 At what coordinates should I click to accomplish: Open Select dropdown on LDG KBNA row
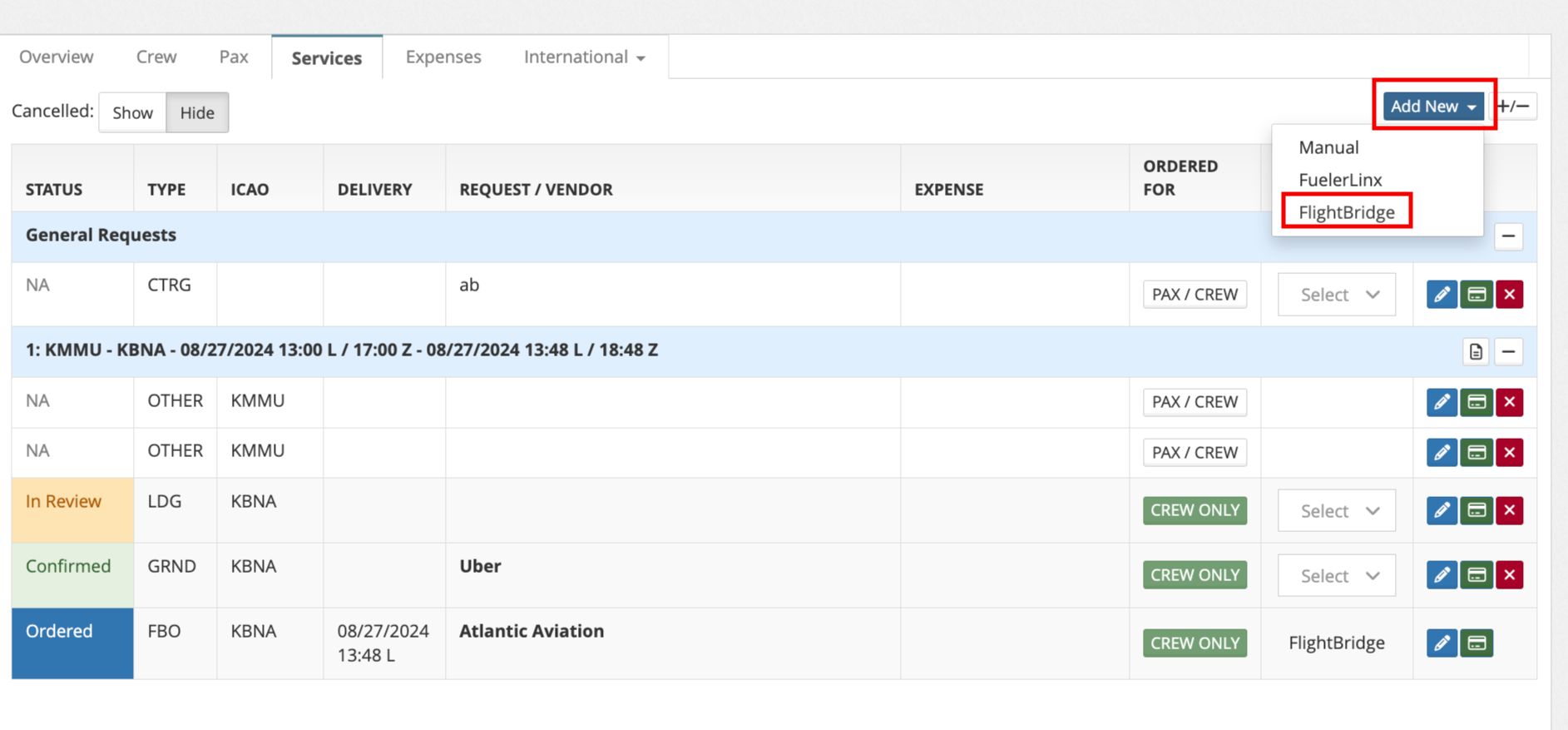click(1336, 511)
